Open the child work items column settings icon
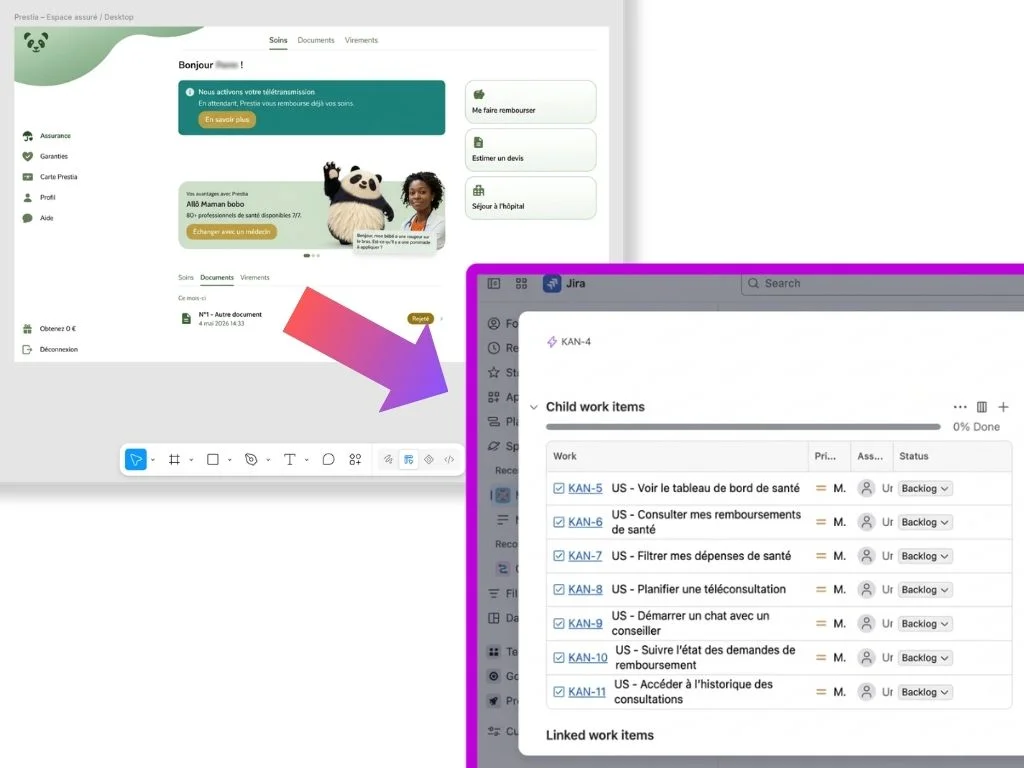The height and width of the screenshot is (768, 1024). [x=982, y=407]
